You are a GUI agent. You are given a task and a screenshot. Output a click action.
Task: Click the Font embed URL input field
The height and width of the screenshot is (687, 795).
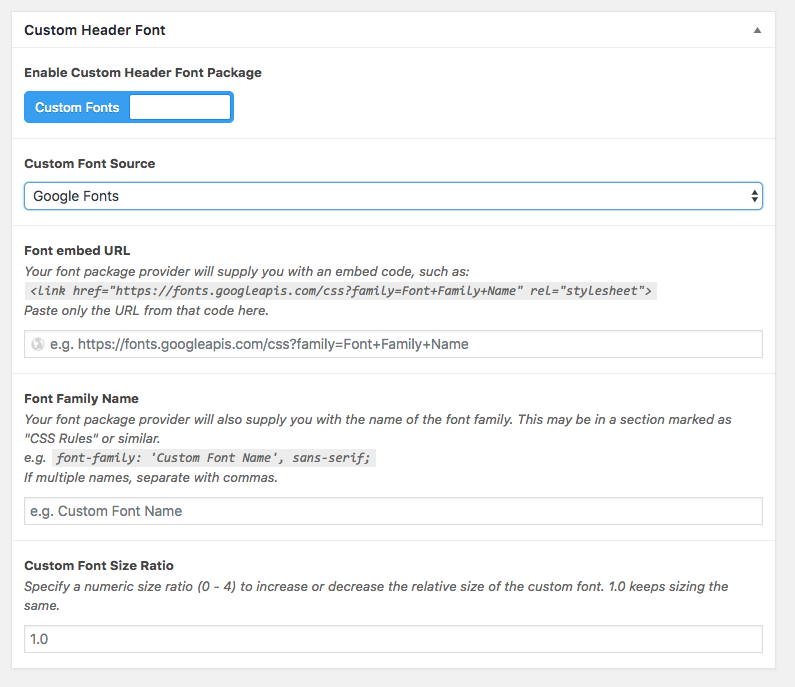393,344
